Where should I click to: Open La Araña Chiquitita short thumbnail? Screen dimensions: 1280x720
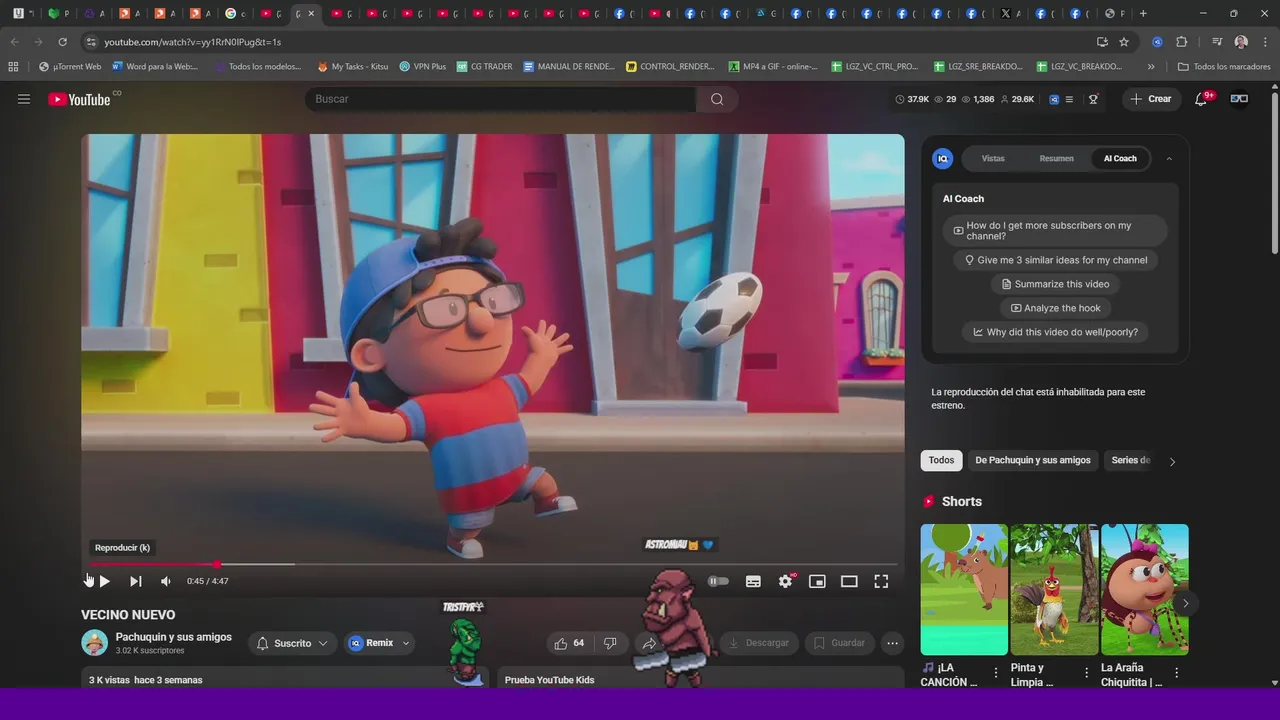point(1145,589)
